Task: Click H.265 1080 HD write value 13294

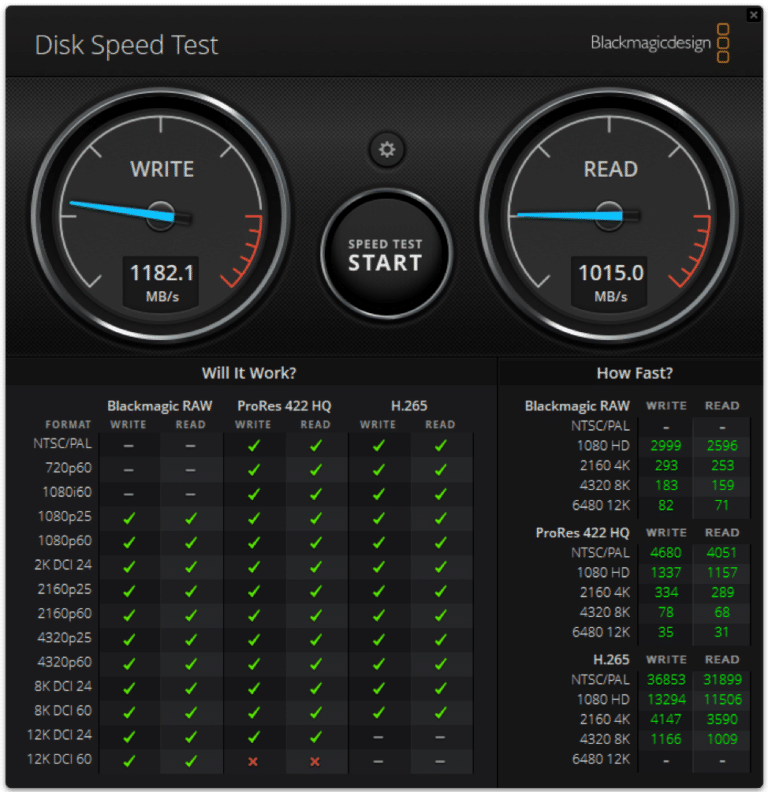Action: click(x=666, y=700)
